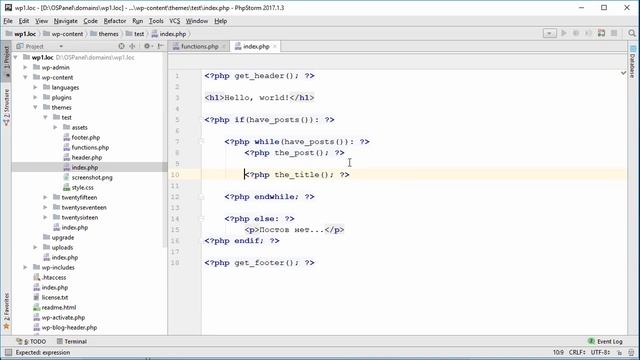The height and width of the screenshot is (360, 640).
Task: Click line number 10 in the gutter
Action: [x=175, y=175]
